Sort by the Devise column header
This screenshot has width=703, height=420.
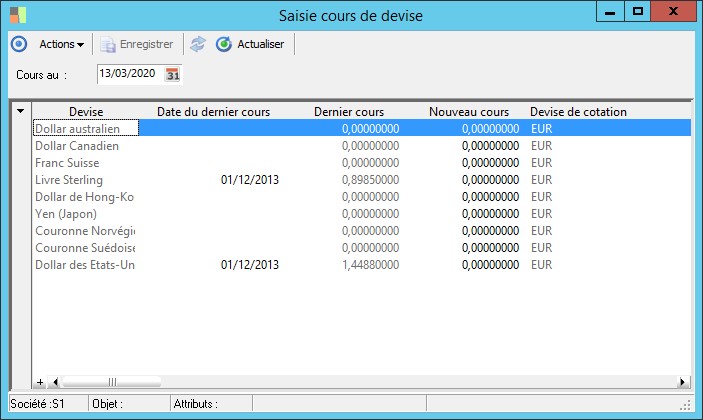pos(86,112)
